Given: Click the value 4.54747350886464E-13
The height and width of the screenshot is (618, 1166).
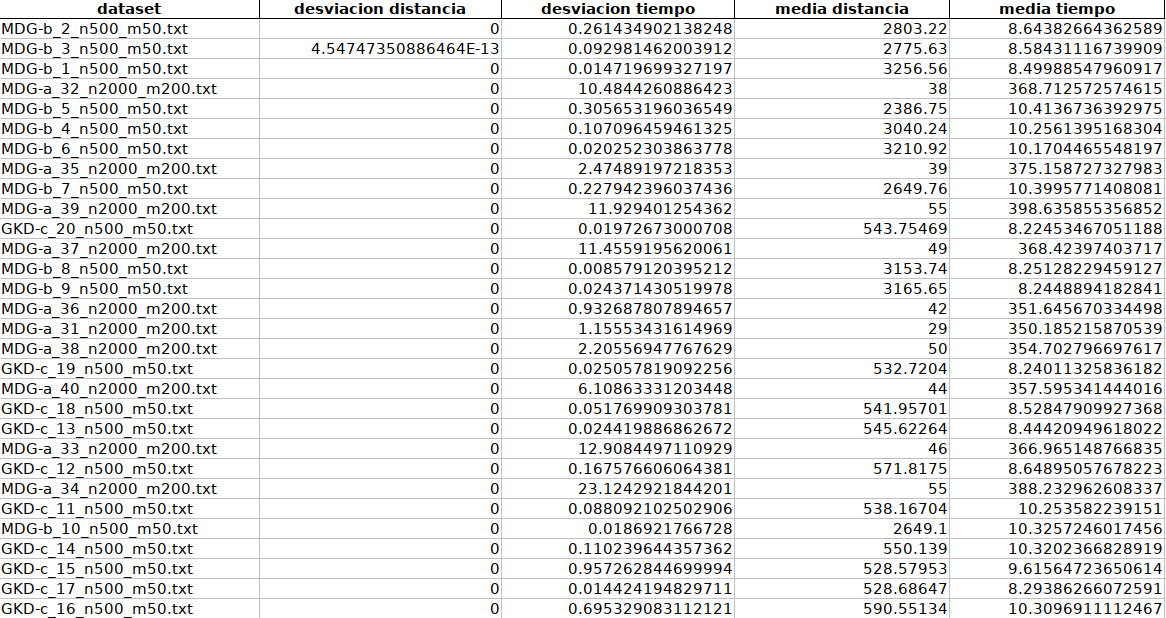Looking at the screenshot, I should pos(405,49).
